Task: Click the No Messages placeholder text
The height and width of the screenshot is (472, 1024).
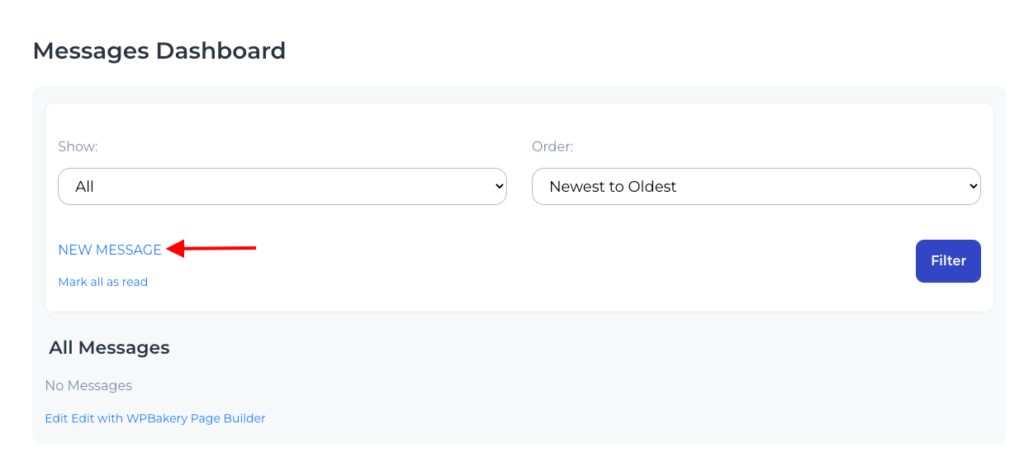Action: point(88,385)
